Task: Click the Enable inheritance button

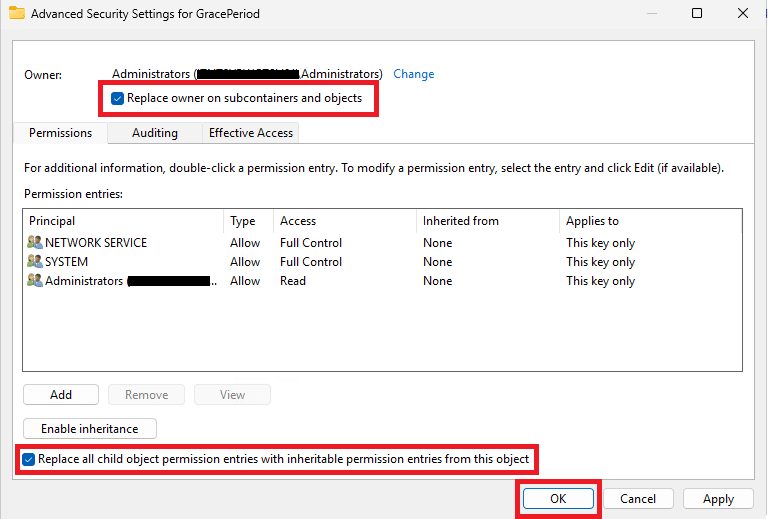Action: click(x=89, y=429)
